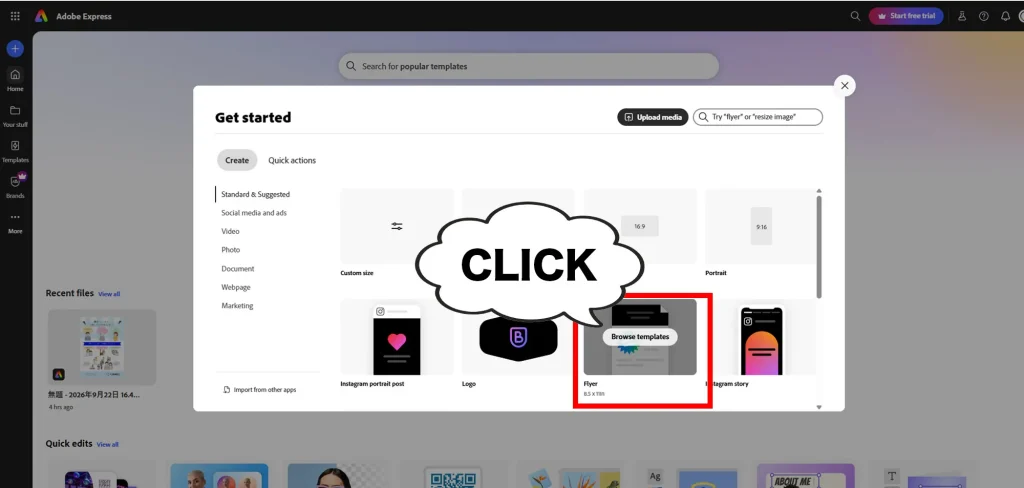Select Video category
The height and width of the screenshot is (488, 1024).
[230, 231]
